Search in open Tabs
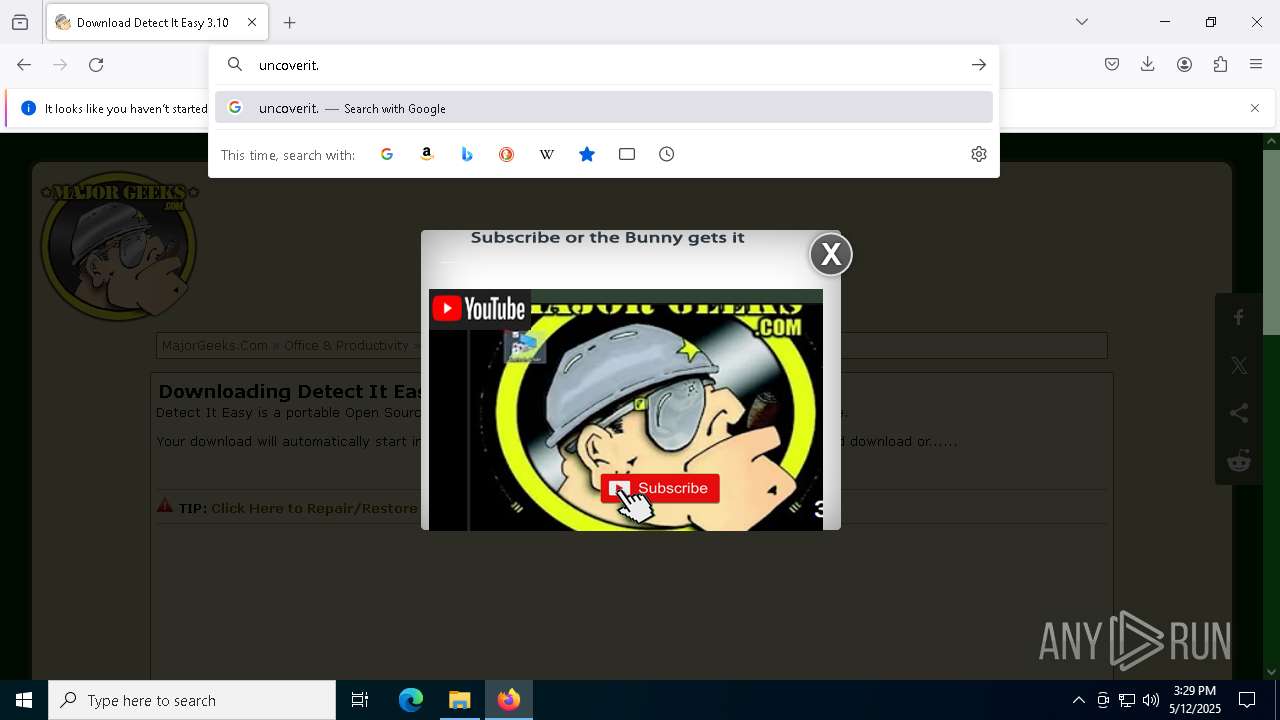1280x720 pixels. (x=627, y=154)
